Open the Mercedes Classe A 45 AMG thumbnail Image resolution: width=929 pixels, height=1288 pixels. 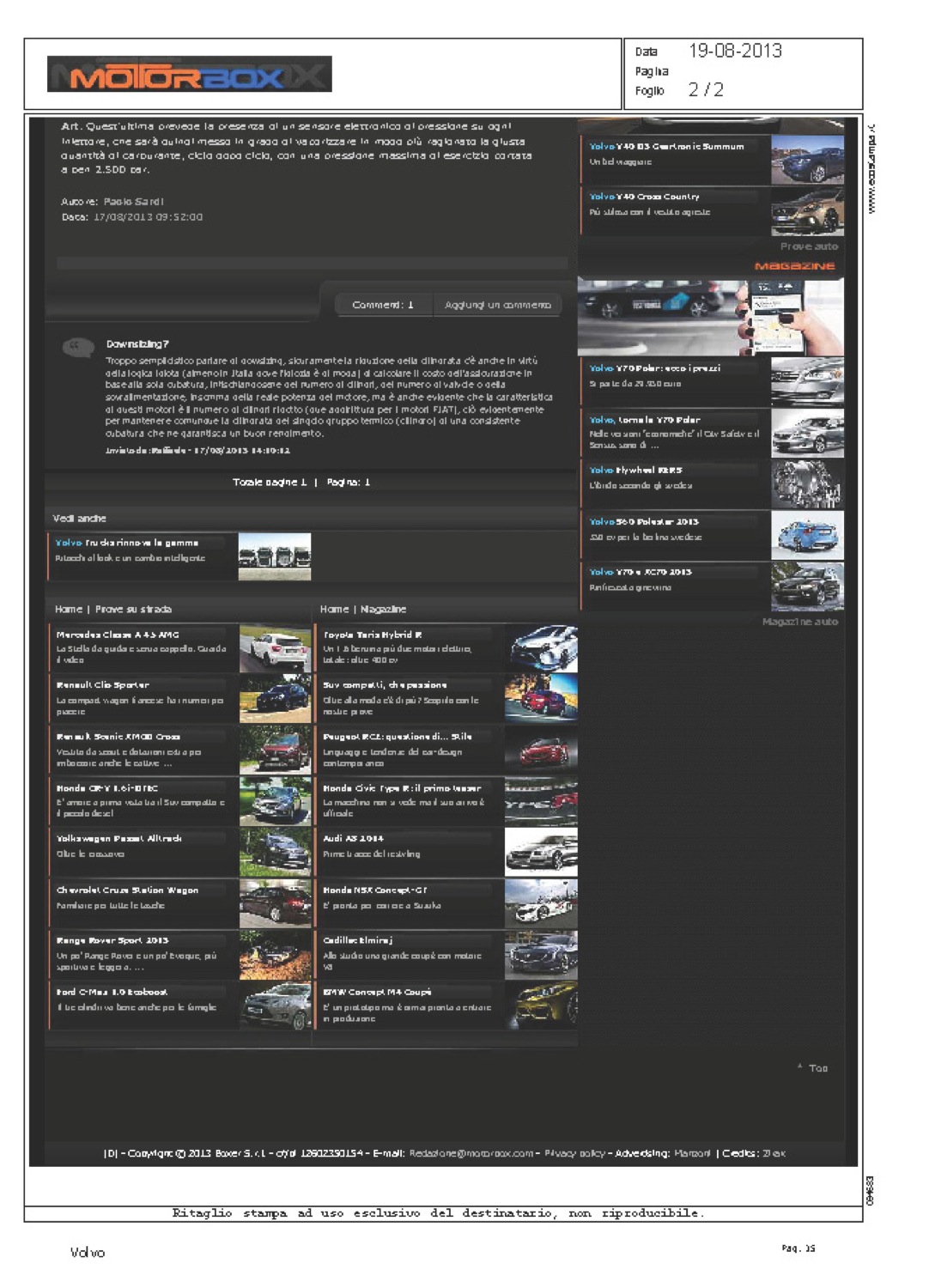pyautogui.click(x=275, y=648)
